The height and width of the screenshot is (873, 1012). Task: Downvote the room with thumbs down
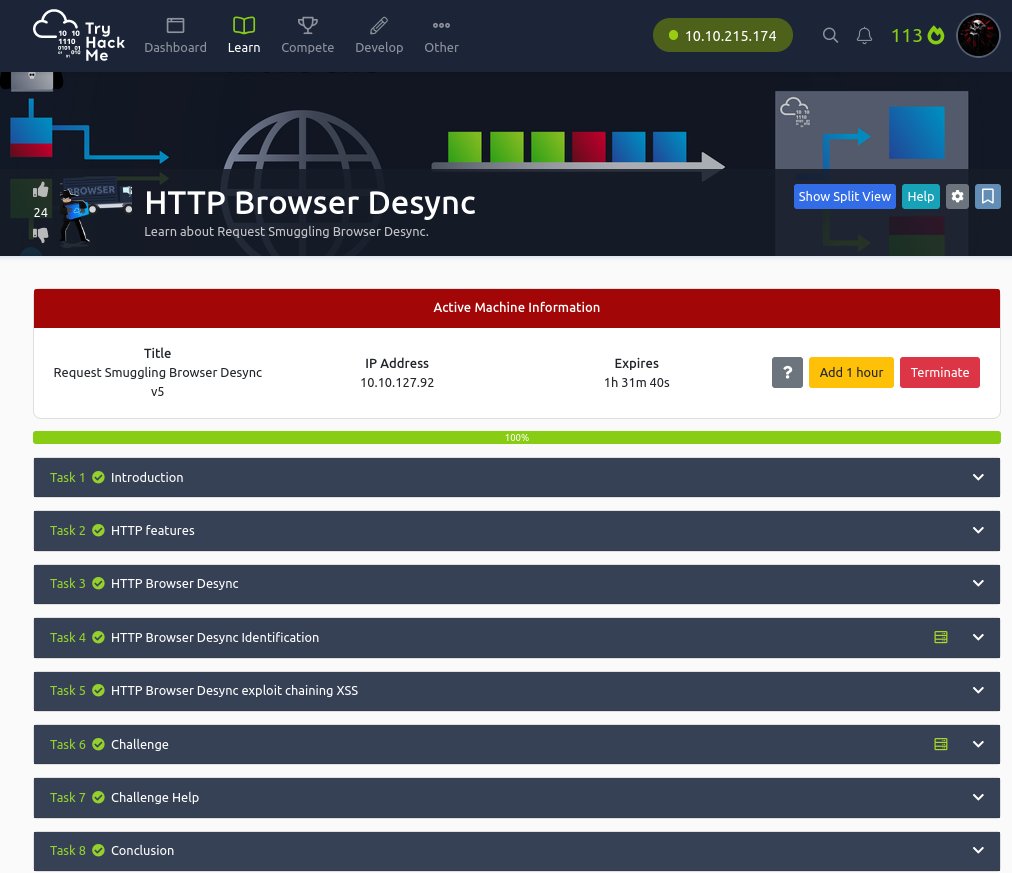tap(41, 234)
